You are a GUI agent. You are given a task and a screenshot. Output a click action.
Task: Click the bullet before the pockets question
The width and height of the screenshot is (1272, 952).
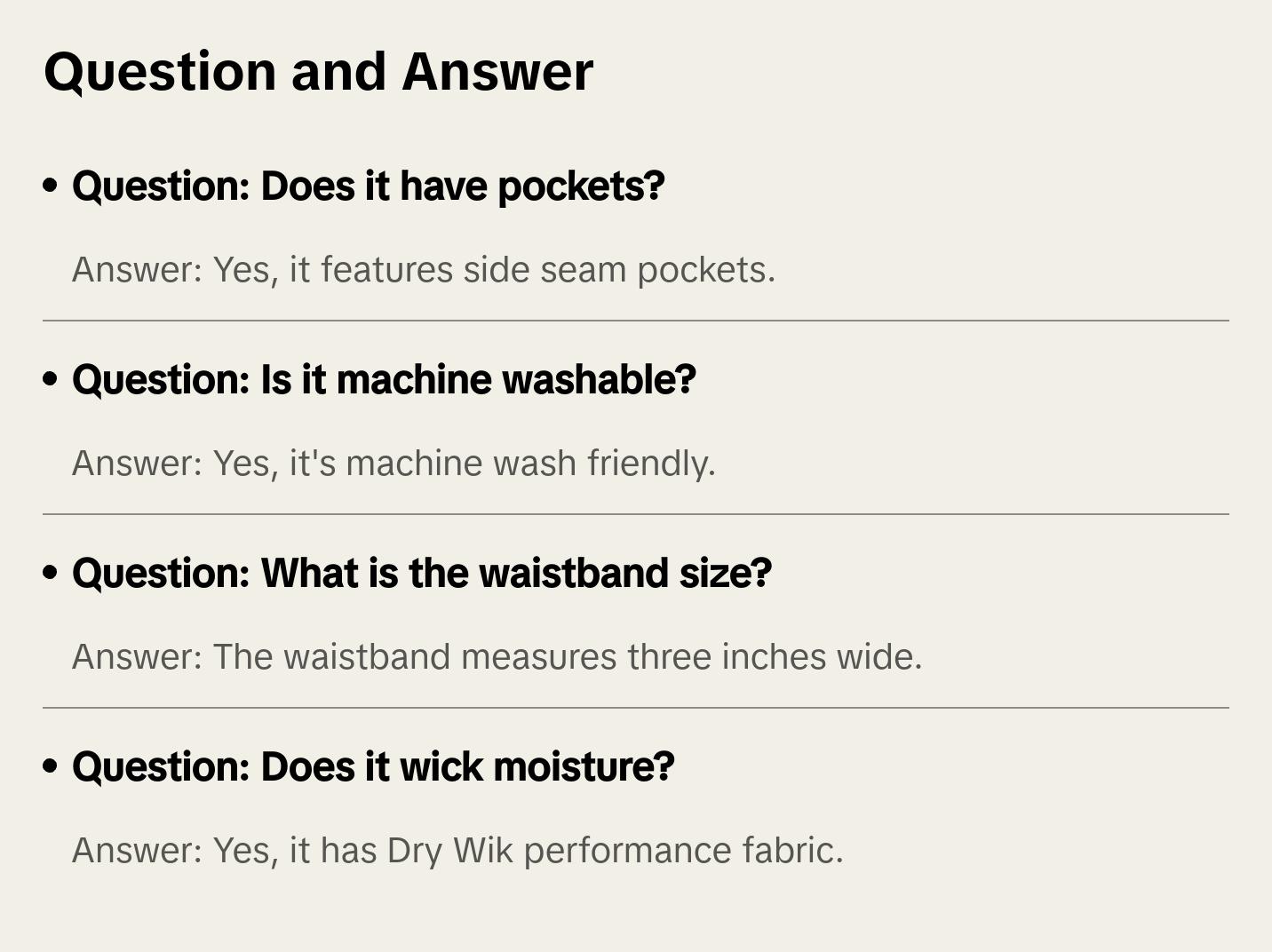click(51, 186)
